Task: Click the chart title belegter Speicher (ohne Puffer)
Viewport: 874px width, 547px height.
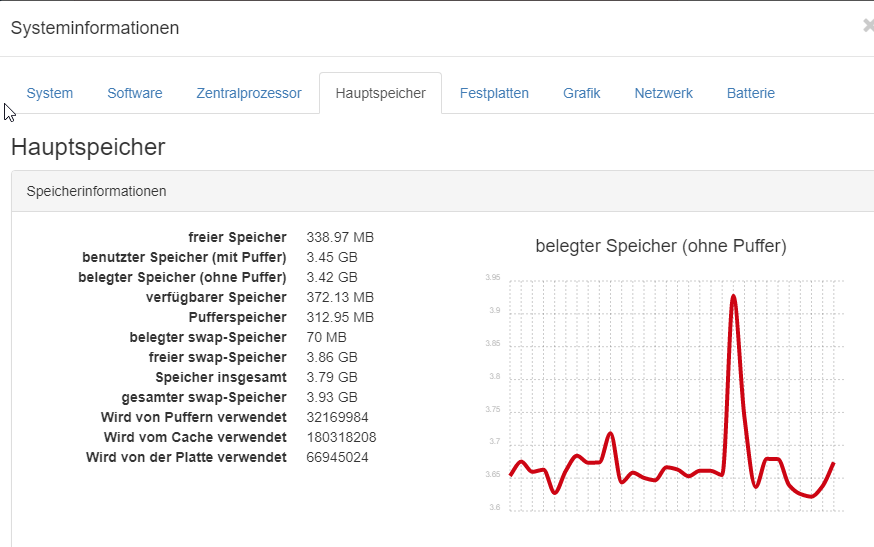Action: 661,246
